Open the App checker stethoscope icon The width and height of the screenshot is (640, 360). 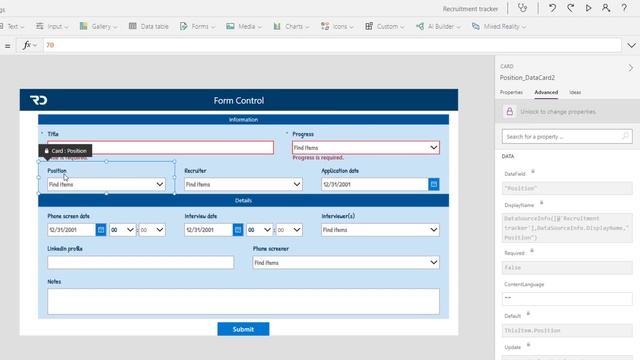click(x=522, y=8)
